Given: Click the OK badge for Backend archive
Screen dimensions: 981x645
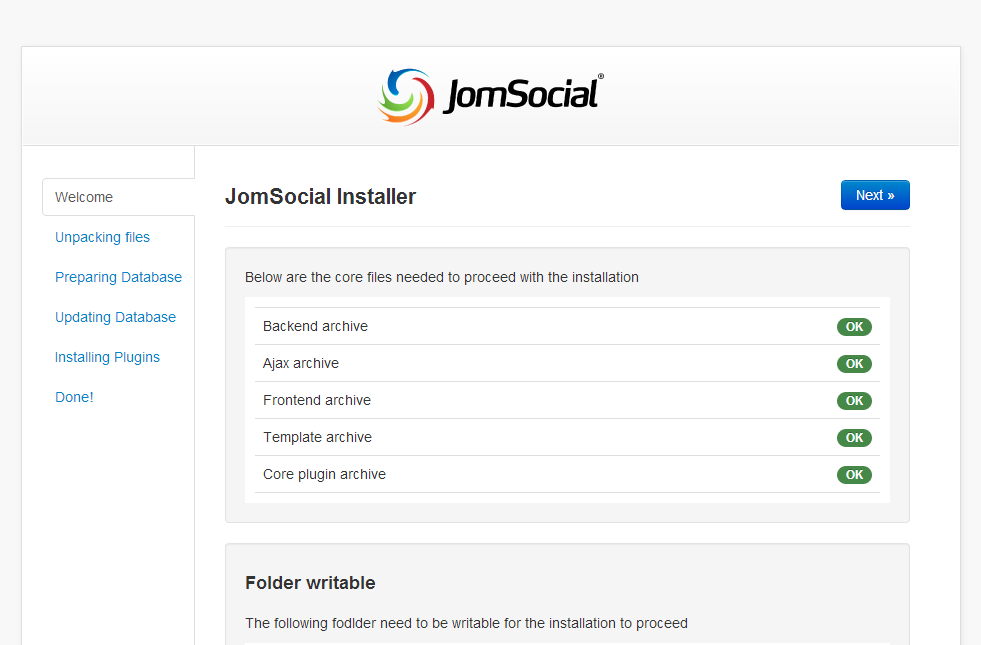Looking at the screenshot, I should coord(854,327).
